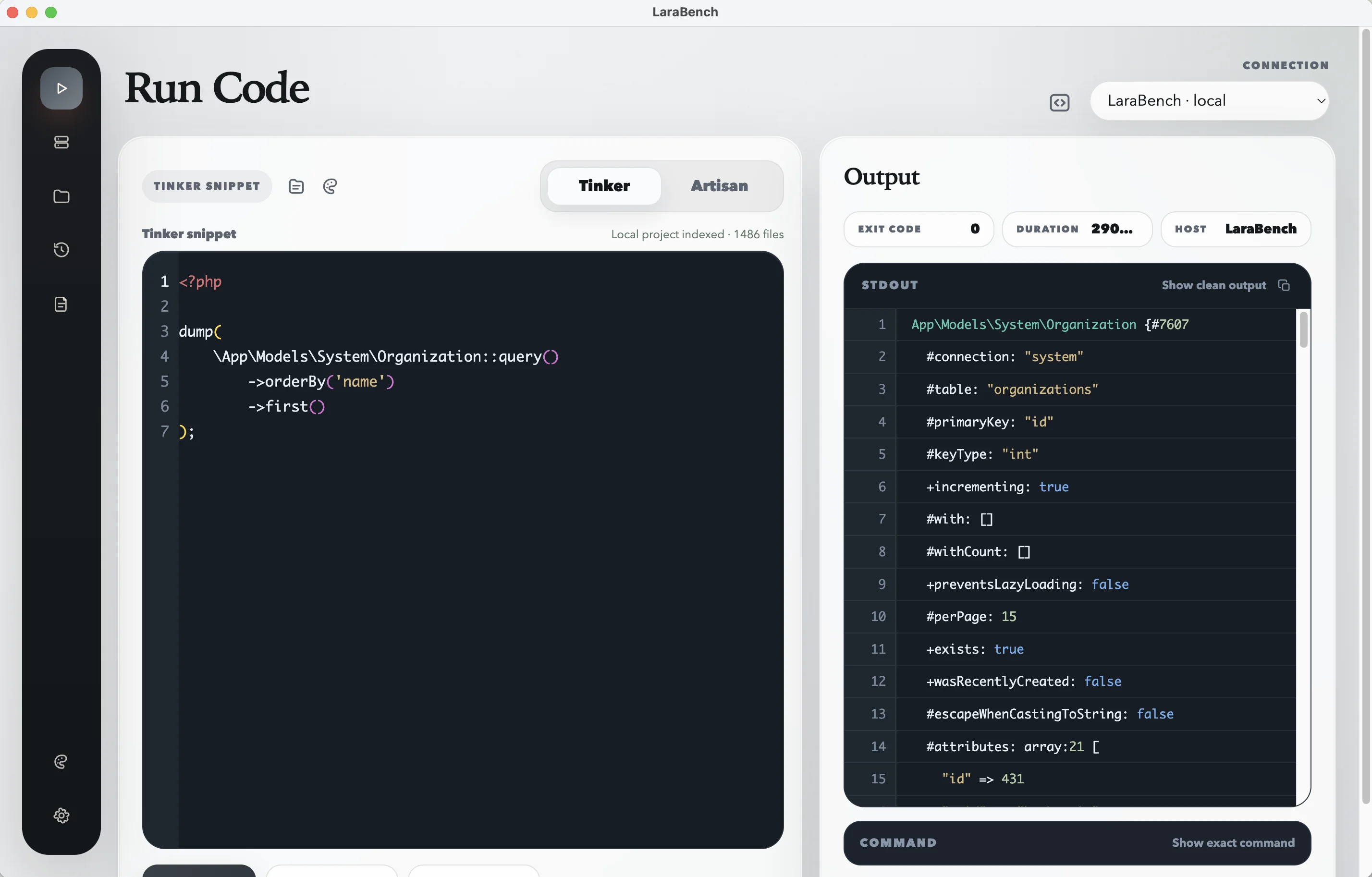Click output line '+wasRecentlyCreated: false'

(1023, 681)
